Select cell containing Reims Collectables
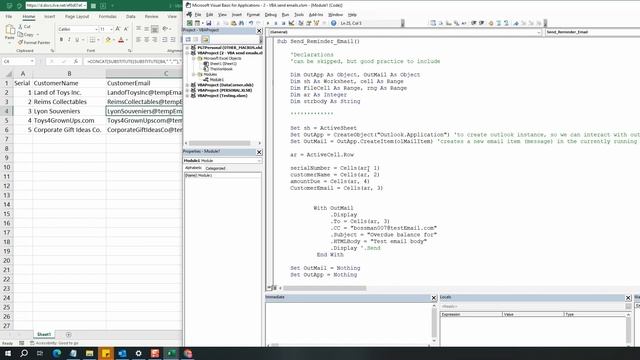 click(69, 102)
